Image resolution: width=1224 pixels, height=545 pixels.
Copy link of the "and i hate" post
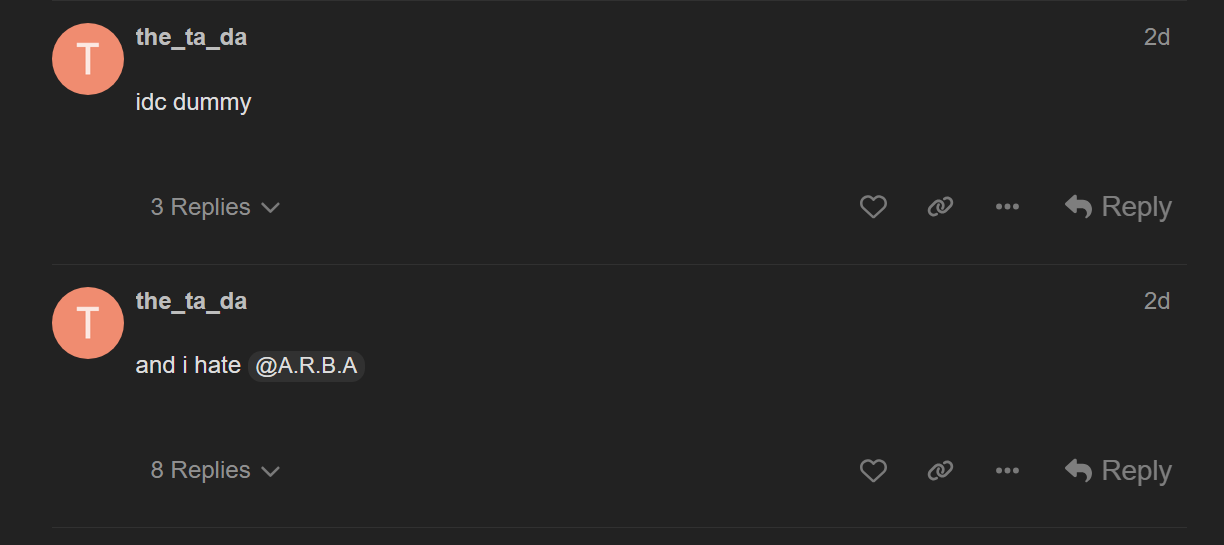940,470
